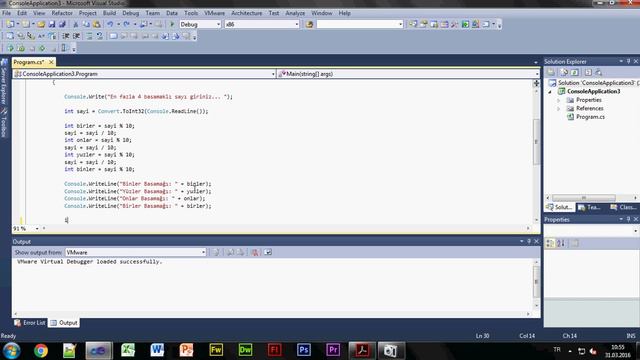The width and height of the screenshot is (640, 360).
Task: Click Categorized icon in Properties panel
Action: (550, 243)
